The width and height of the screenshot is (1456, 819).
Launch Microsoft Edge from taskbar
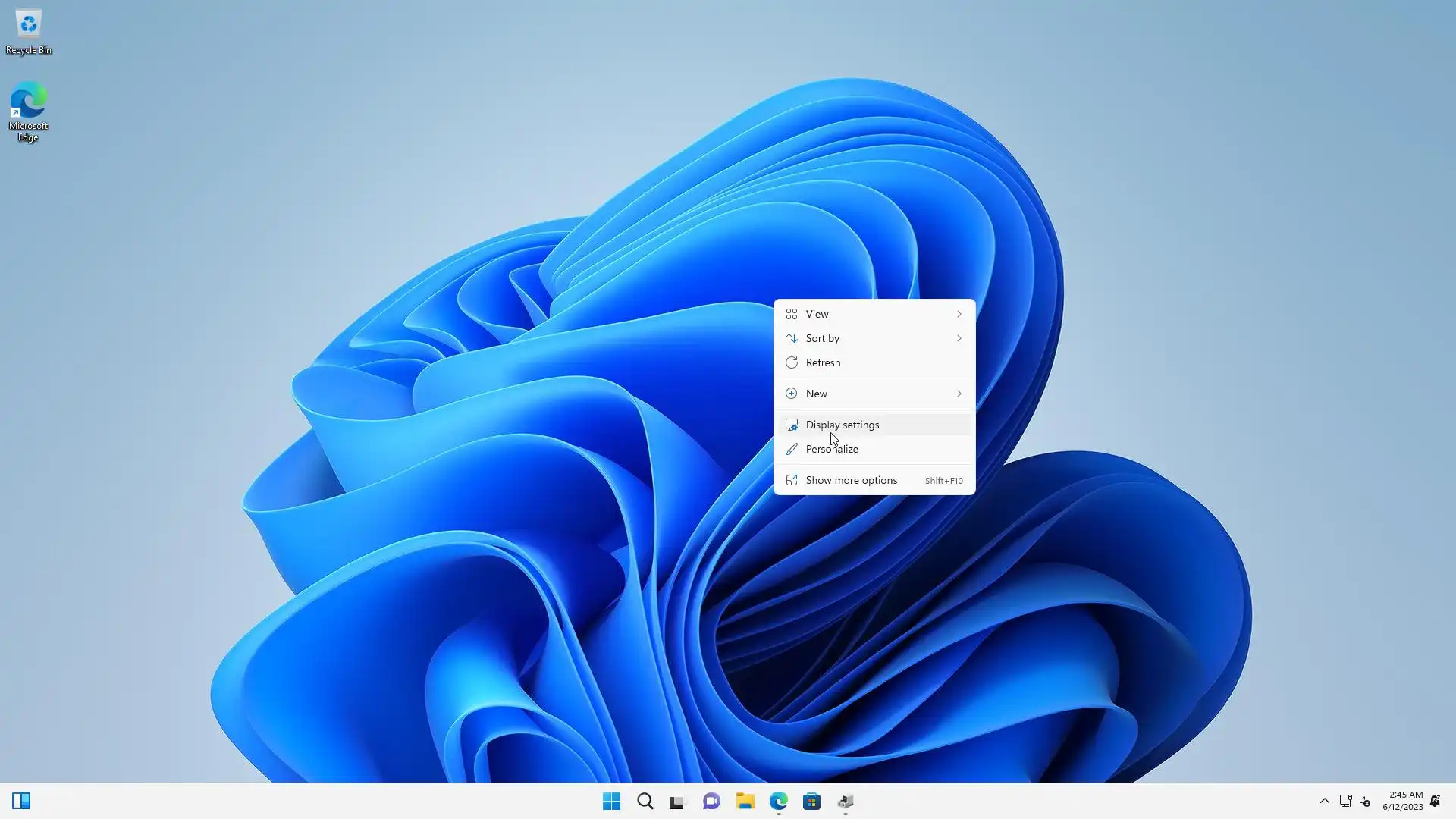pos(779,801)
